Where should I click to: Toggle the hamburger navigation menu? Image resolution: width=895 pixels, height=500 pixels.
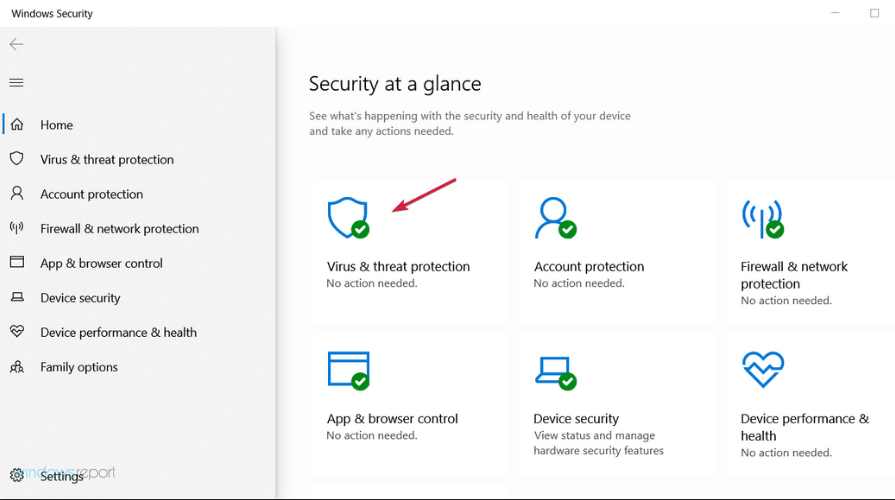[16, 83]
